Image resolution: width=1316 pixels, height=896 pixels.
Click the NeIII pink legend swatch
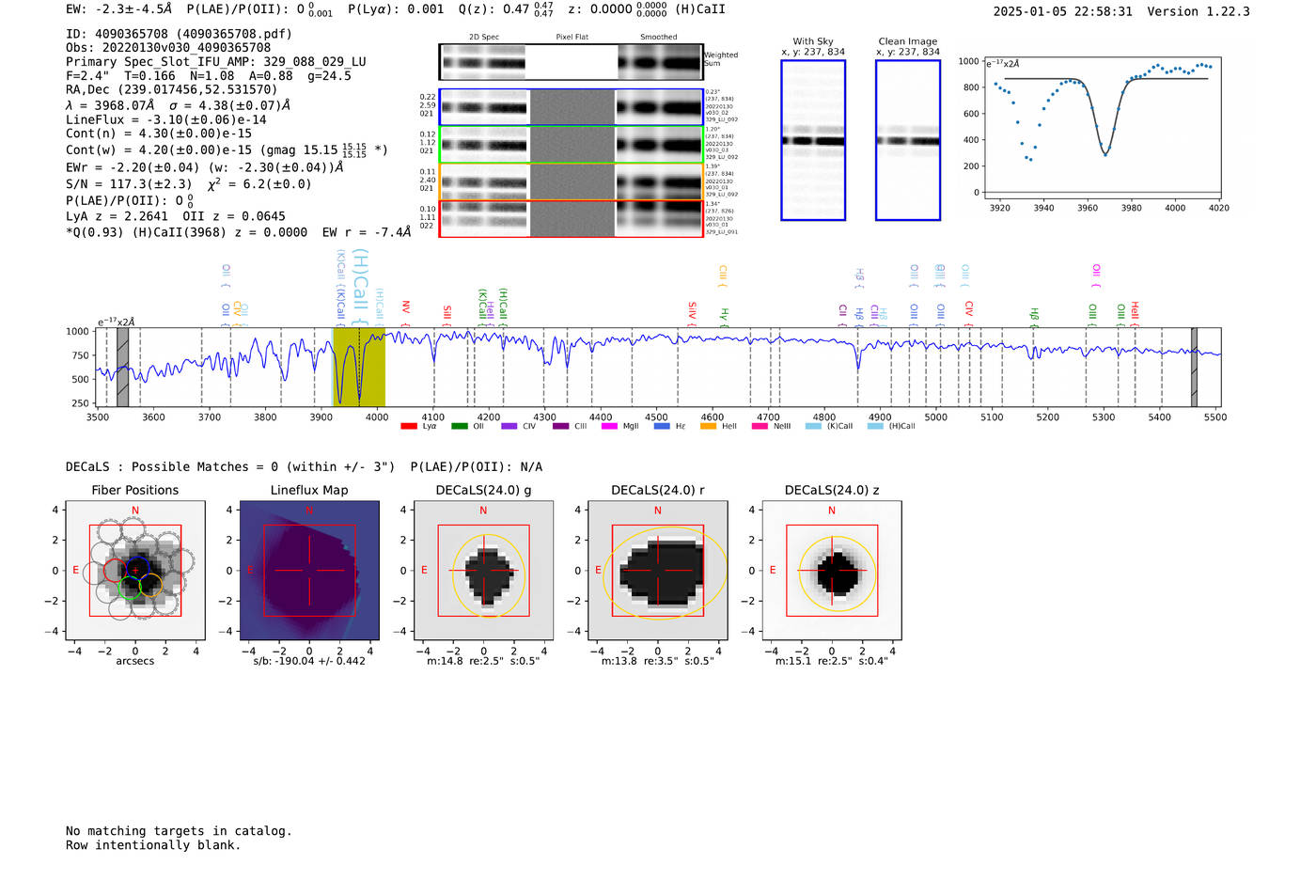click(760, 426)
